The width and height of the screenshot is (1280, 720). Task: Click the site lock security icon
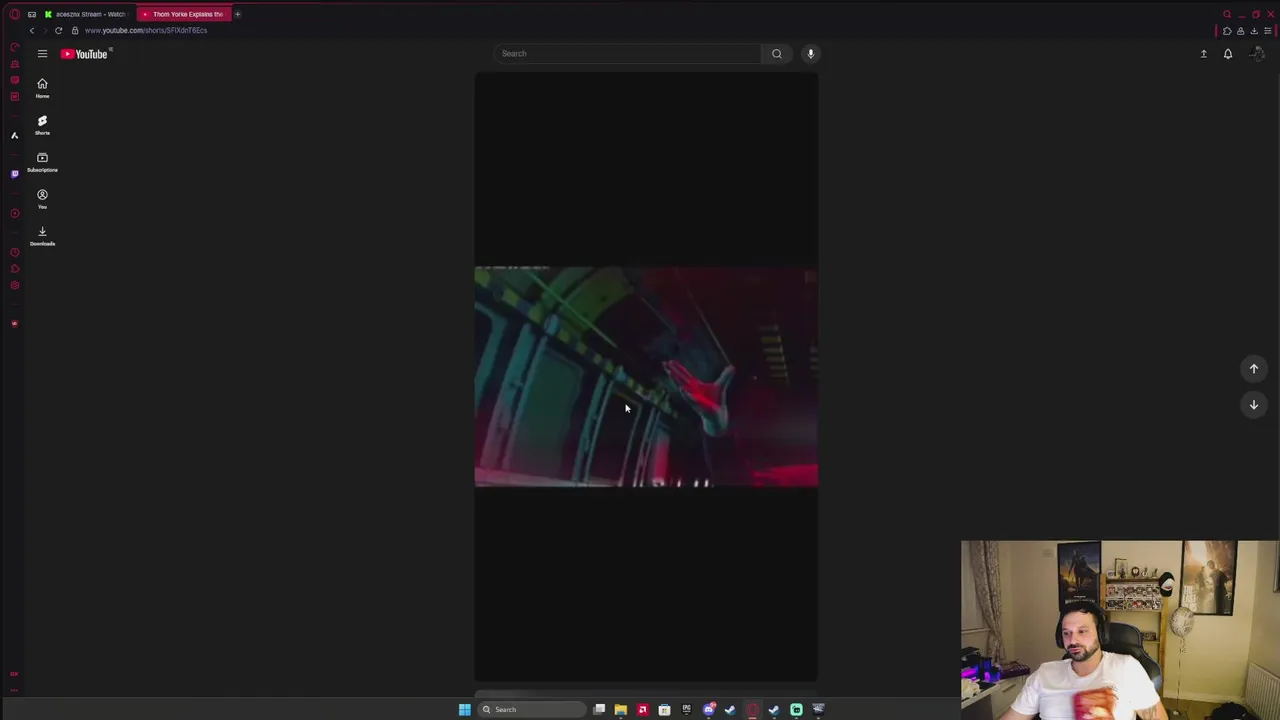tap(75, 30)
